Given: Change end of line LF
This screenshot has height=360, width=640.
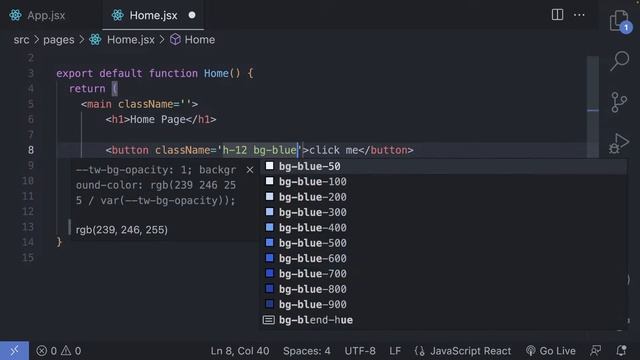Looking at the screenshot, I should pos(395,351).
